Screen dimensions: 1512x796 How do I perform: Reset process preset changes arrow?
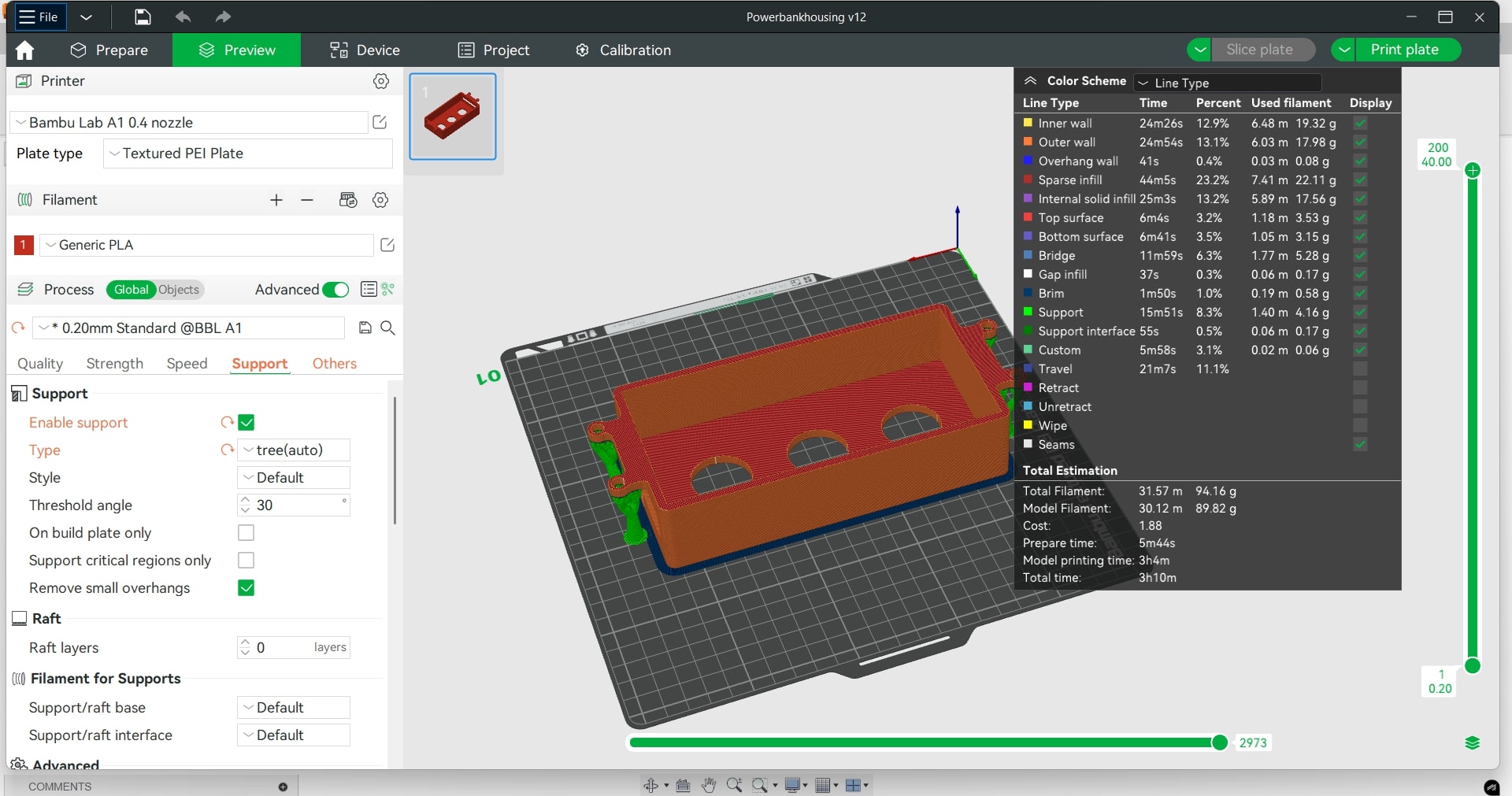pyautogui.click(x=18, y=328)
